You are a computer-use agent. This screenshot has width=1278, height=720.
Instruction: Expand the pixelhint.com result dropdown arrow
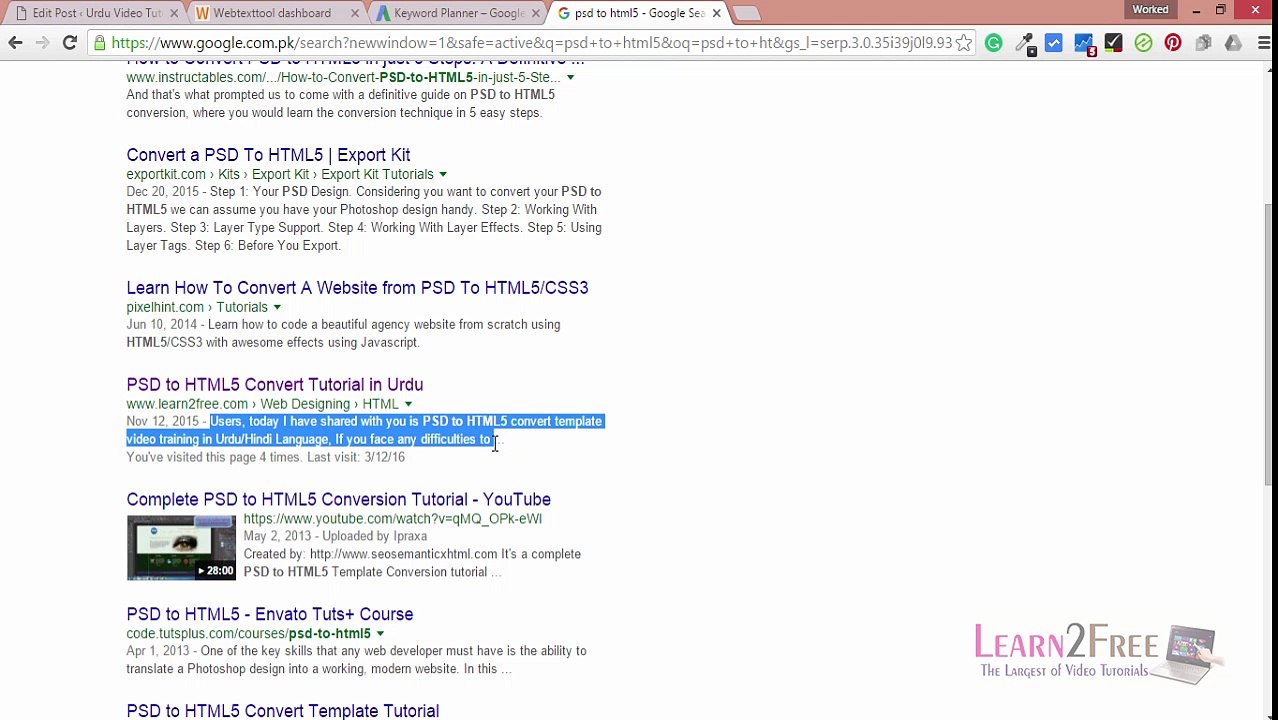click(277, 308)
